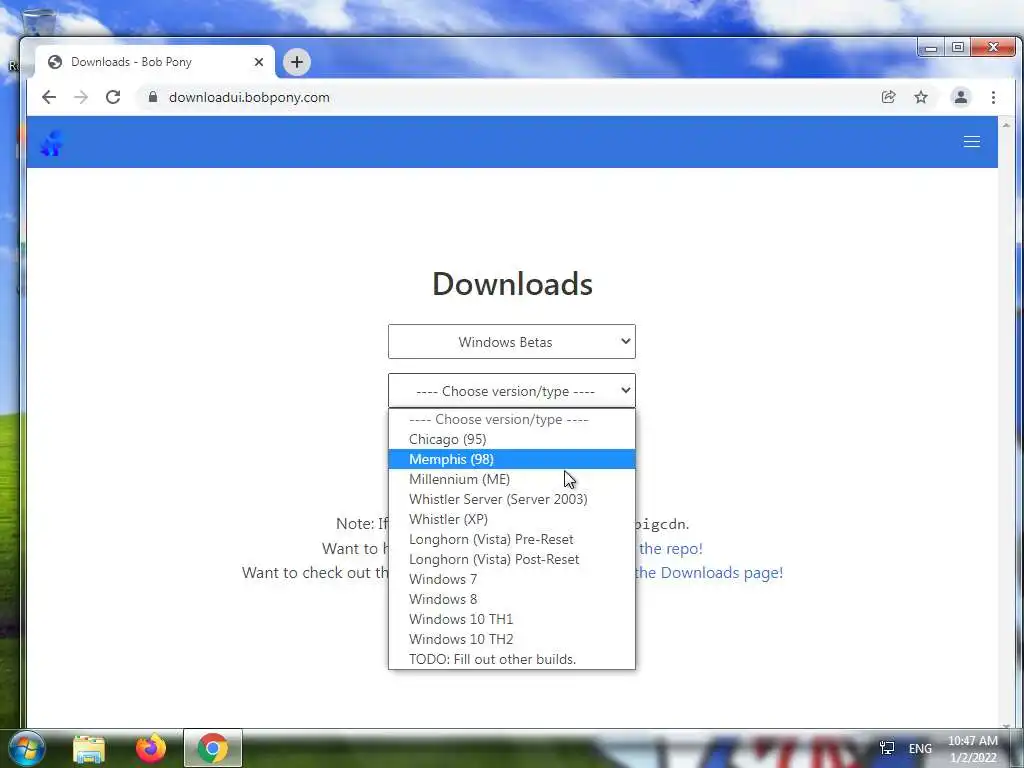Click the taskbar clock showing 10:47 AM

coord(973,749)
